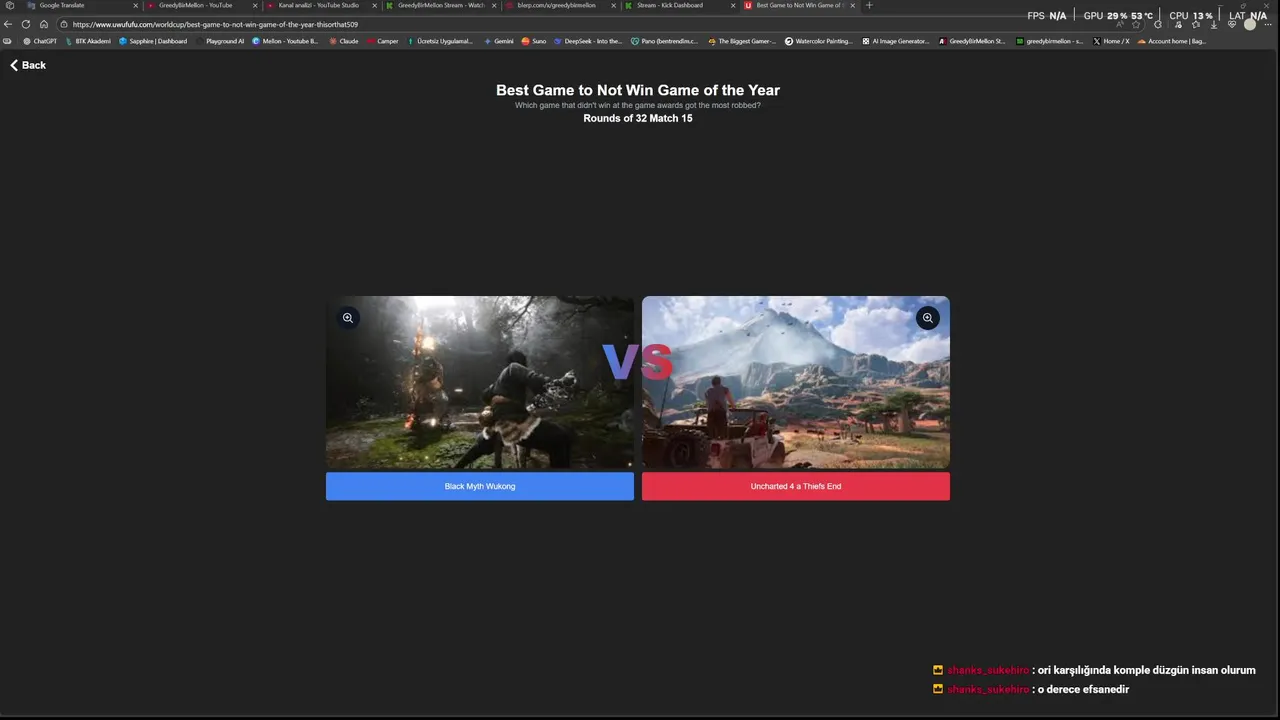1280x720 pixels.
Task: Open the browser downloads icon
Action: (1214, 24)
